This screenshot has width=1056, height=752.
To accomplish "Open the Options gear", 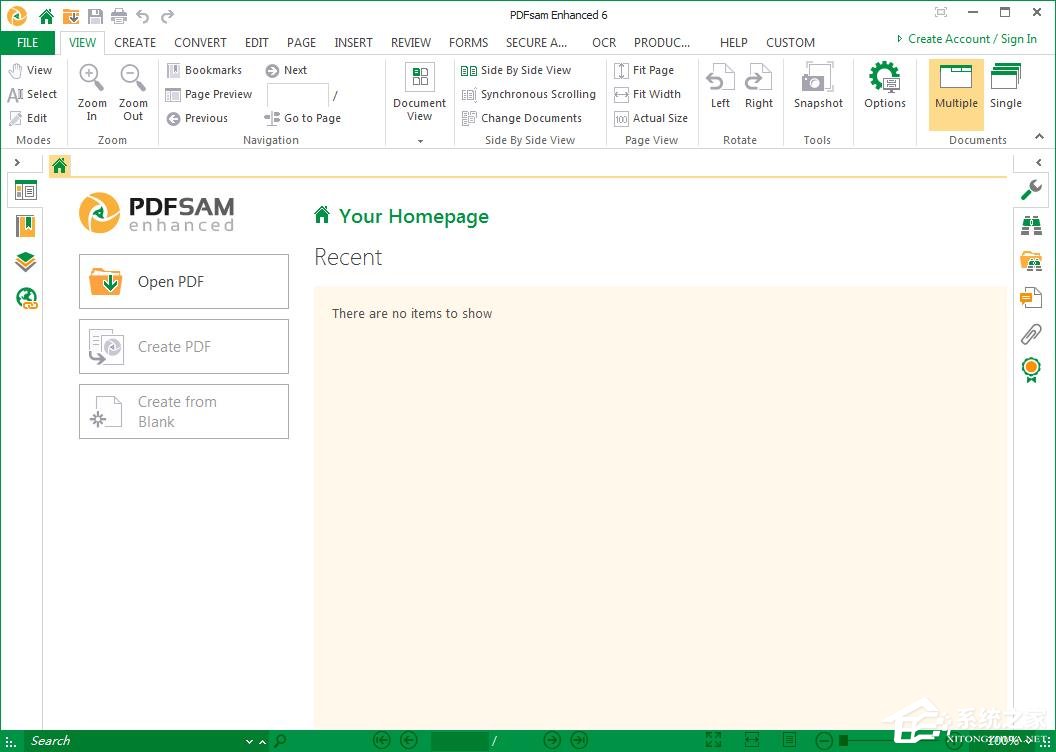I will [x=885, y=86].
